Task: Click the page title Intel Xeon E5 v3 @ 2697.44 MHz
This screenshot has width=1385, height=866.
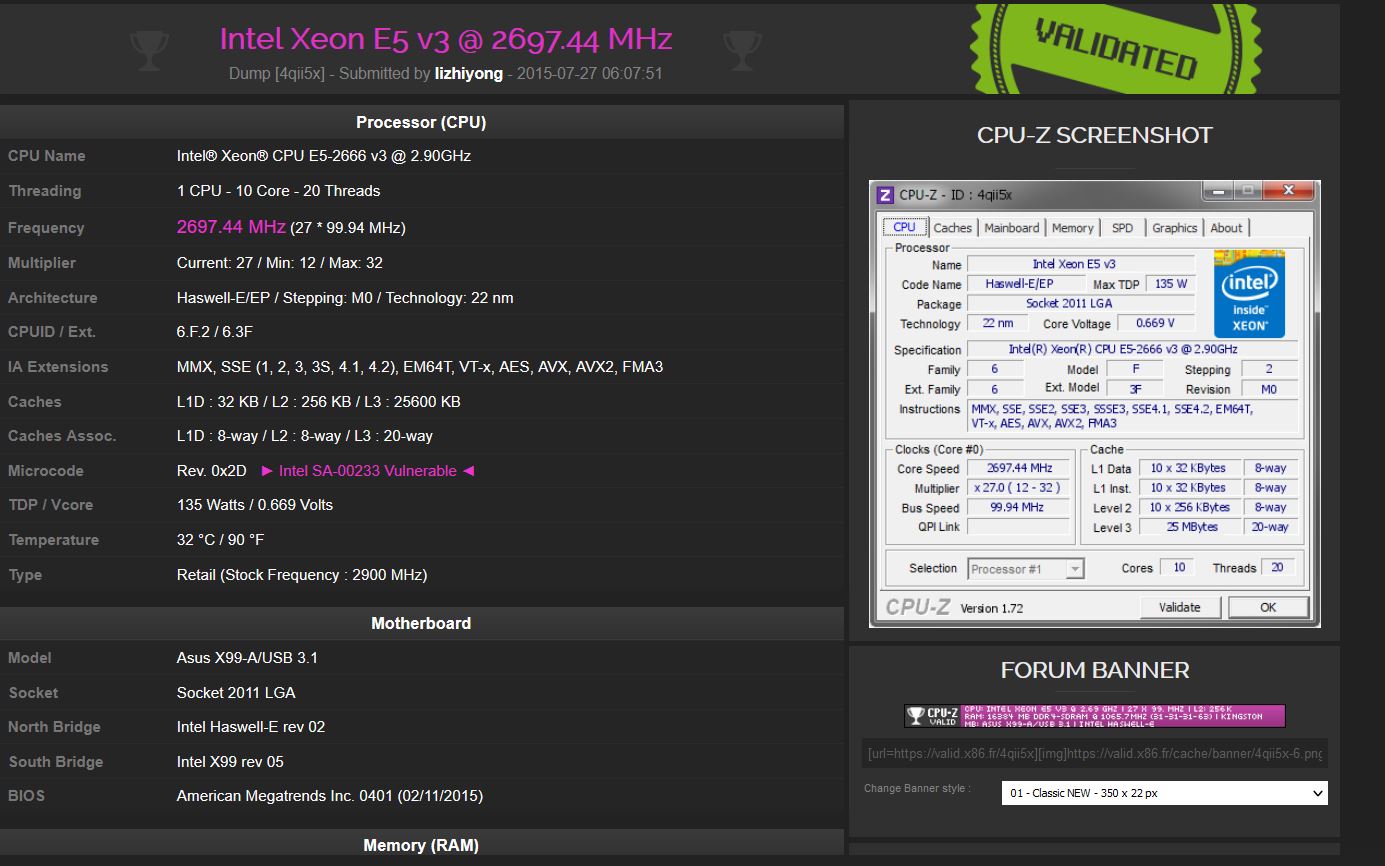Action: point(446,38)
